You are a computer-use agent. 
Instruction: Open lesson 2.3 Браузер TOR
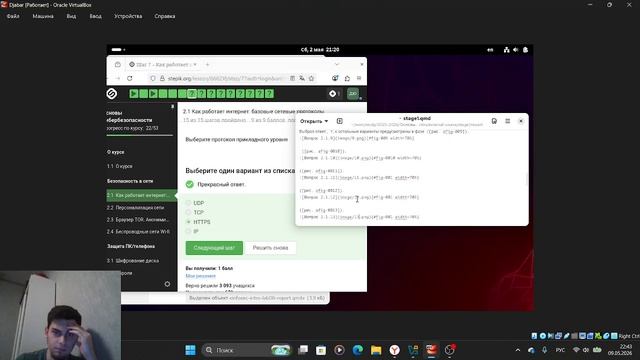coord(138,220)
